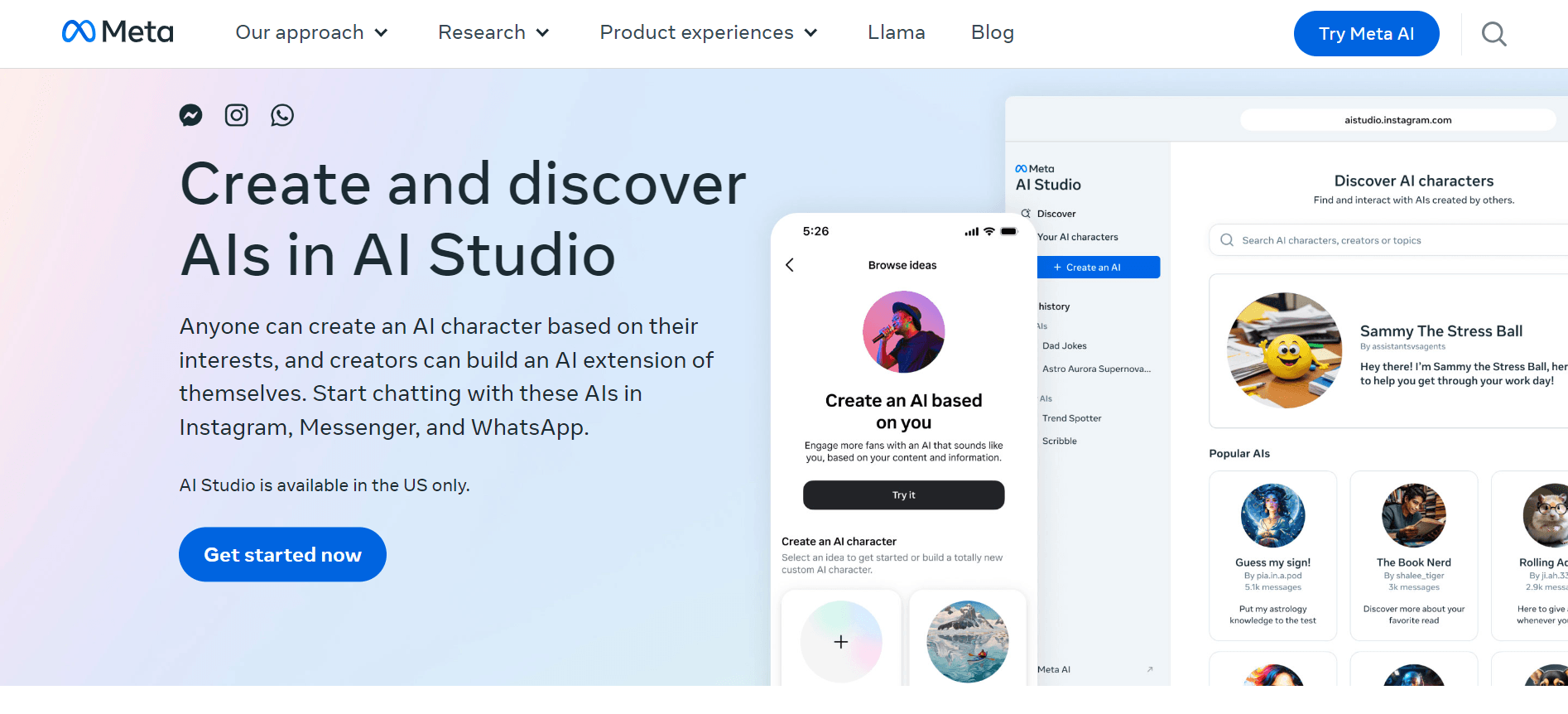Screen dimensions: 1568x714
Task: Click the Messenger icon above headline
Action: (191, 115)
